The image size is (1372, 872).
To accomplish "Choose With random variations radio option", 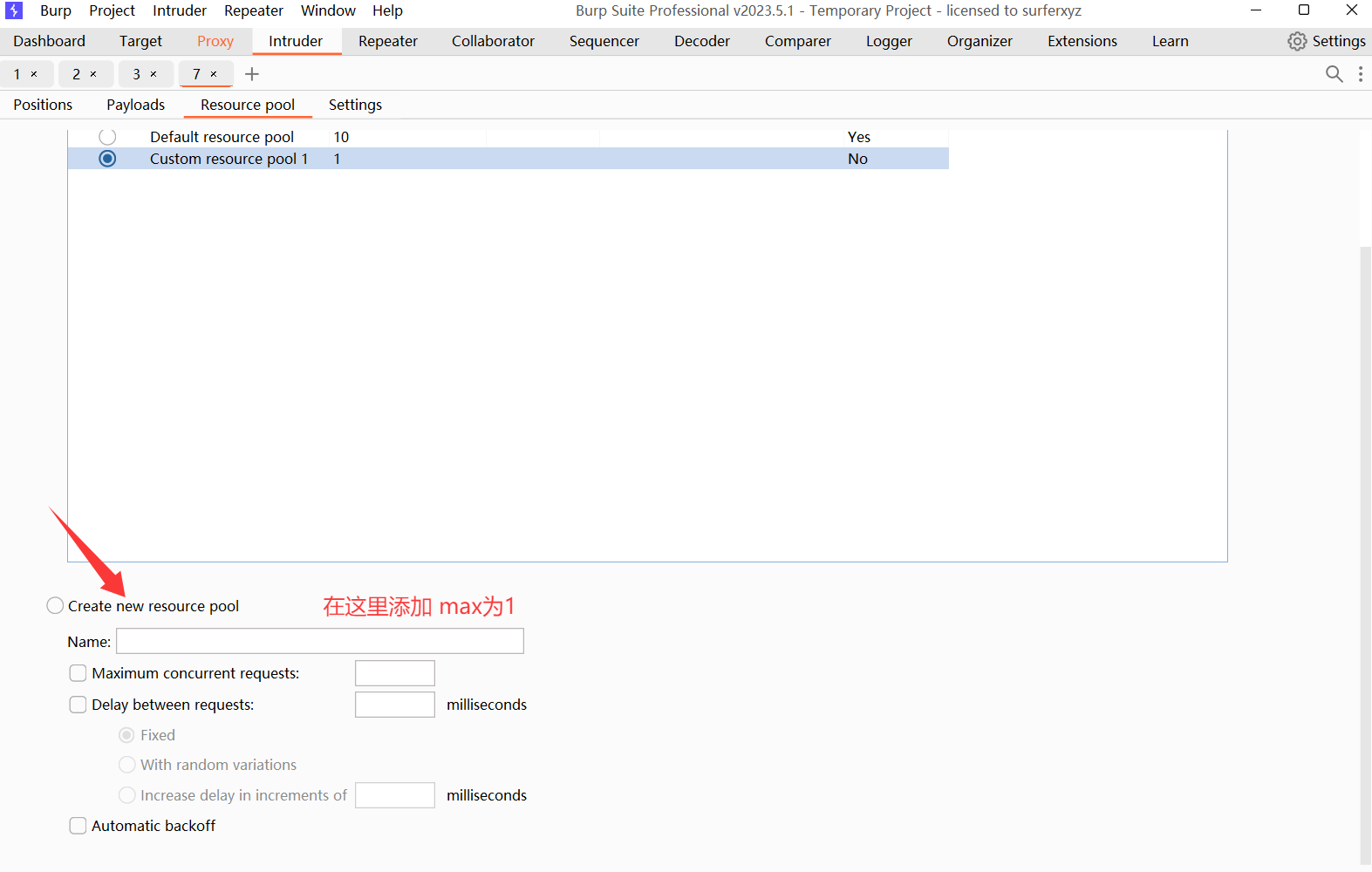I will pos(126,765).
